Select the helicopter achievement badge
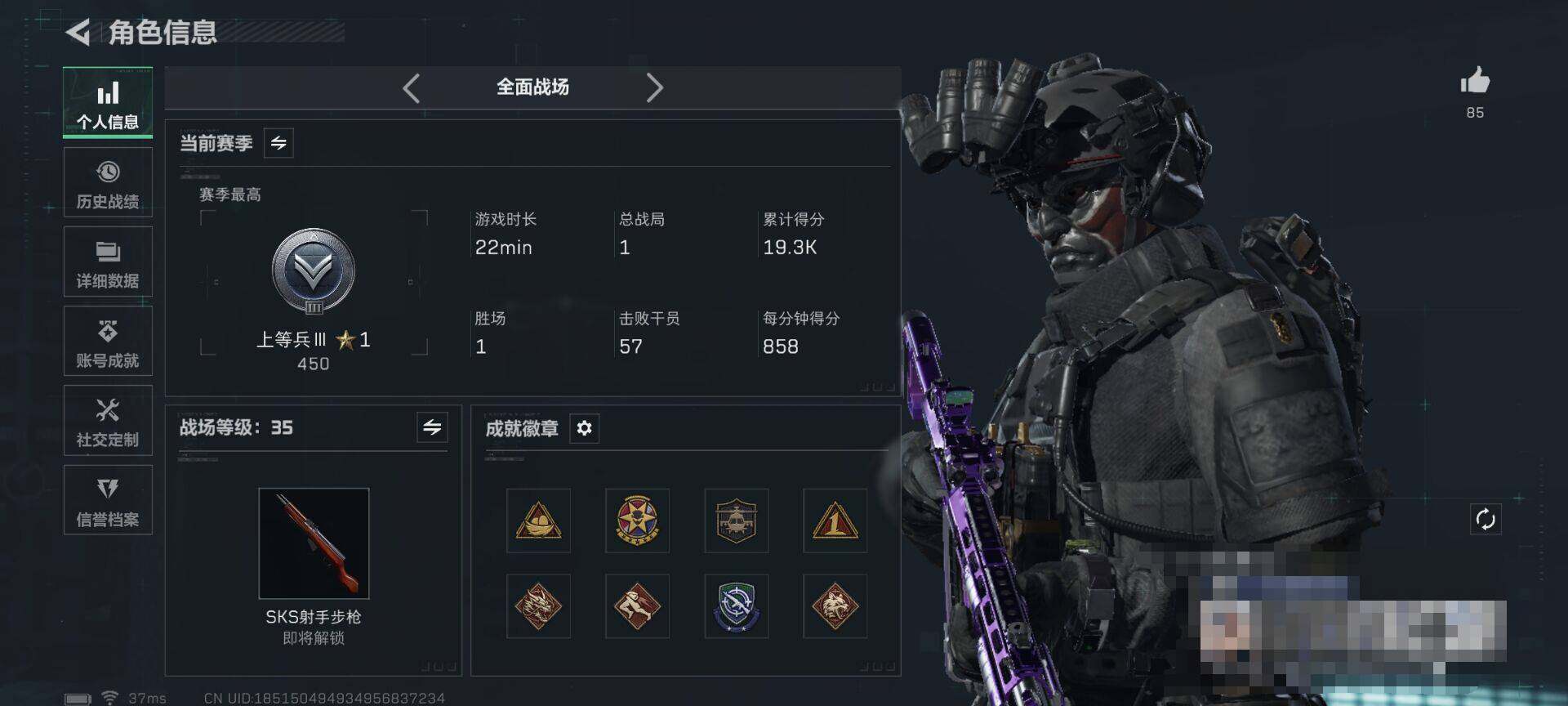1568x706 pixels. (x=736, y=521)
